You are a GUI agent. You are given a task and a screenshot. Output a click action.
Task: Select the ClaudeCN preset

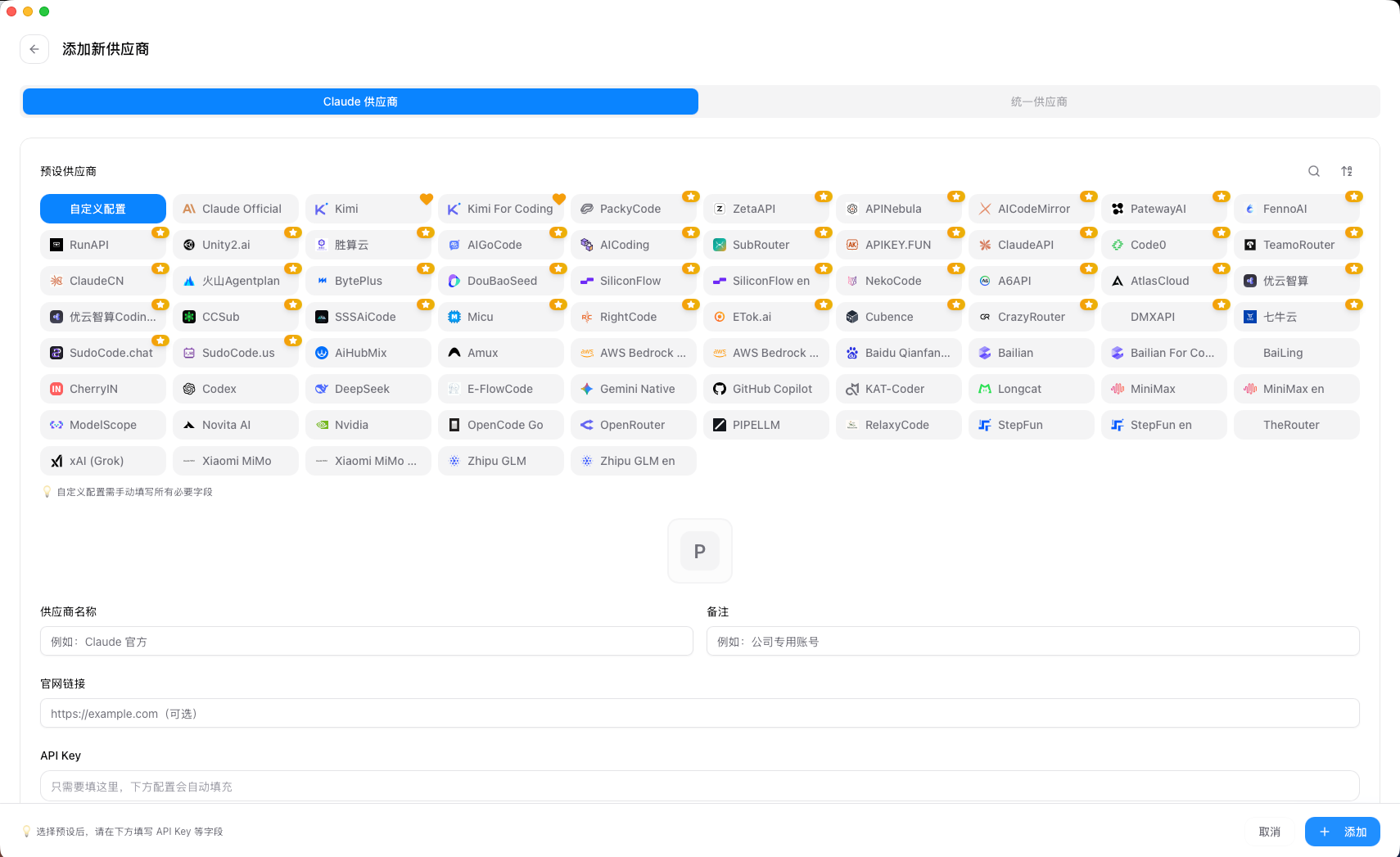[103, 281]
